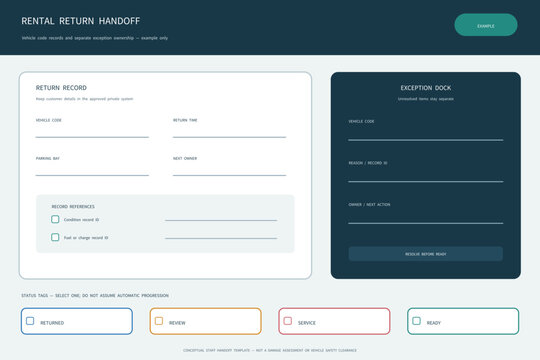Check the Condition record ID checkbox

tap(55, 219)
